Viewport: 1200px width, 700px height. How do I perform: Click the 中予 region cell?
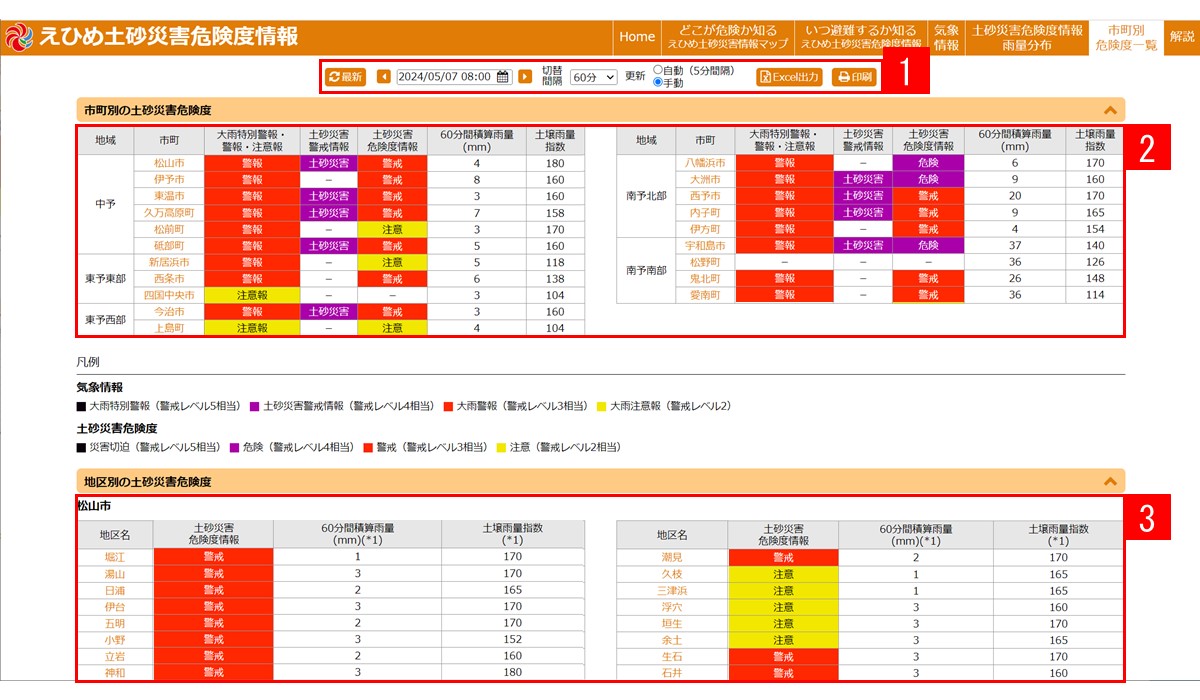105,204
